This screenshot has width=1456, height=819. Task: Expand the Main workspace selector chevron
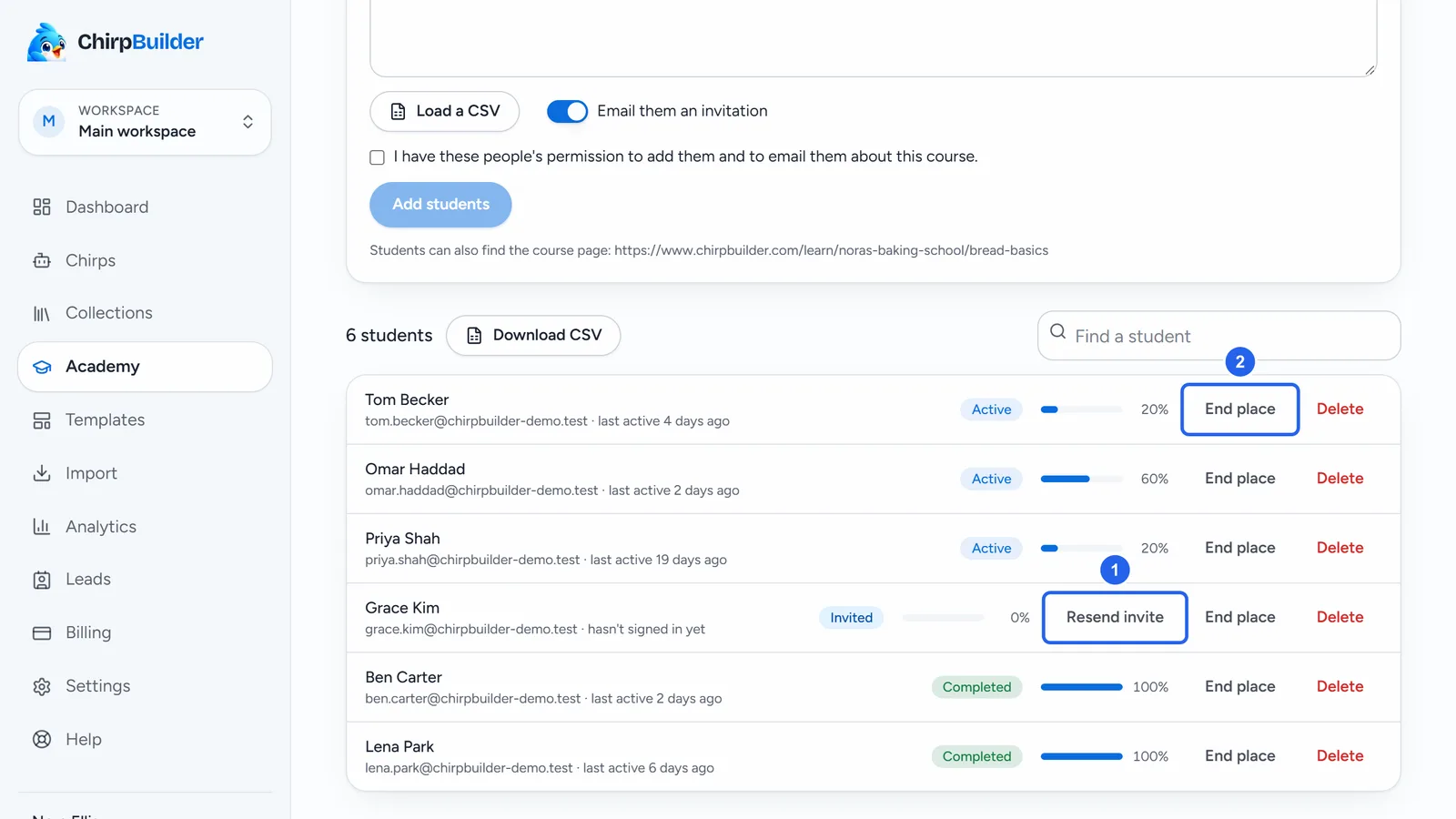(x=248, y=121)
